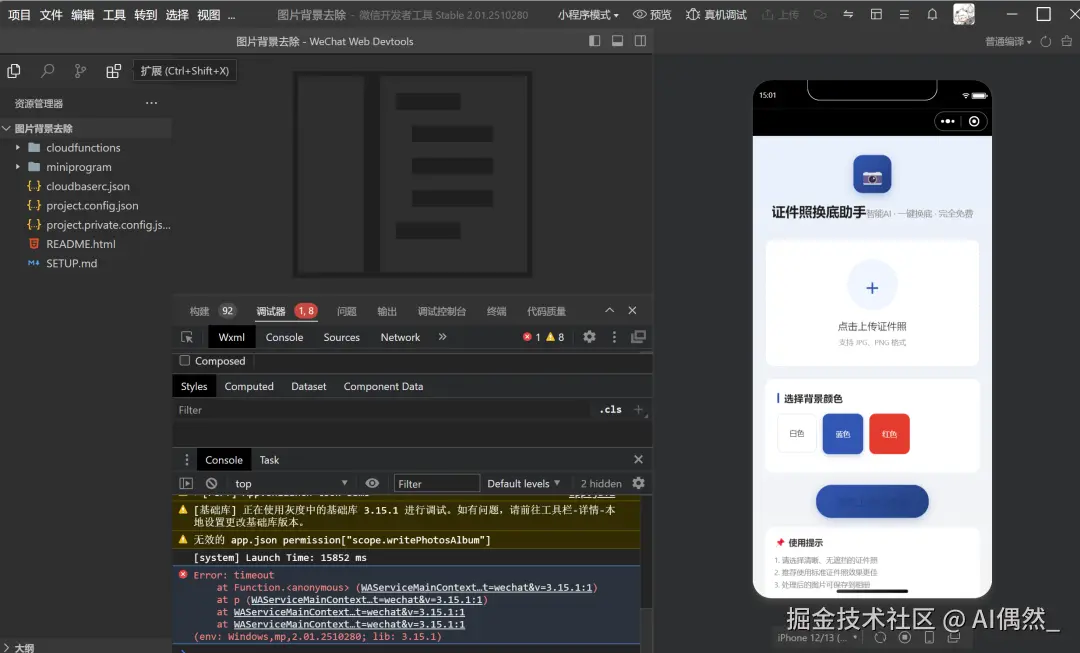
Task: Open the top JavaScript context dropdown
Action: 291,484
